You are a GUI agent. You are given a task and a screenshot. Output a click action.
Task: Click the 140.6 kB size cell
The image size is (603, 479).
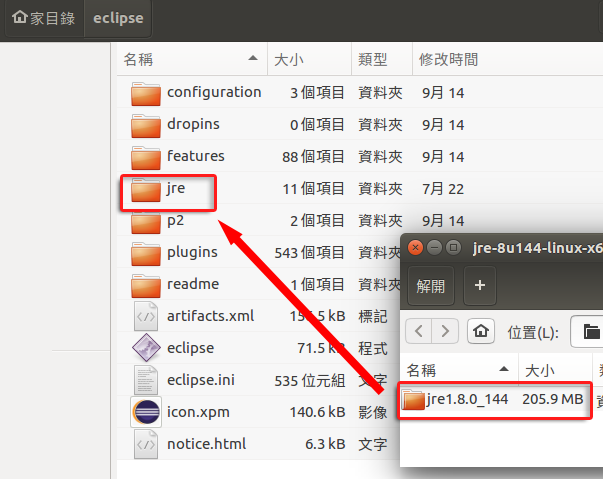(x=317, y=412)
